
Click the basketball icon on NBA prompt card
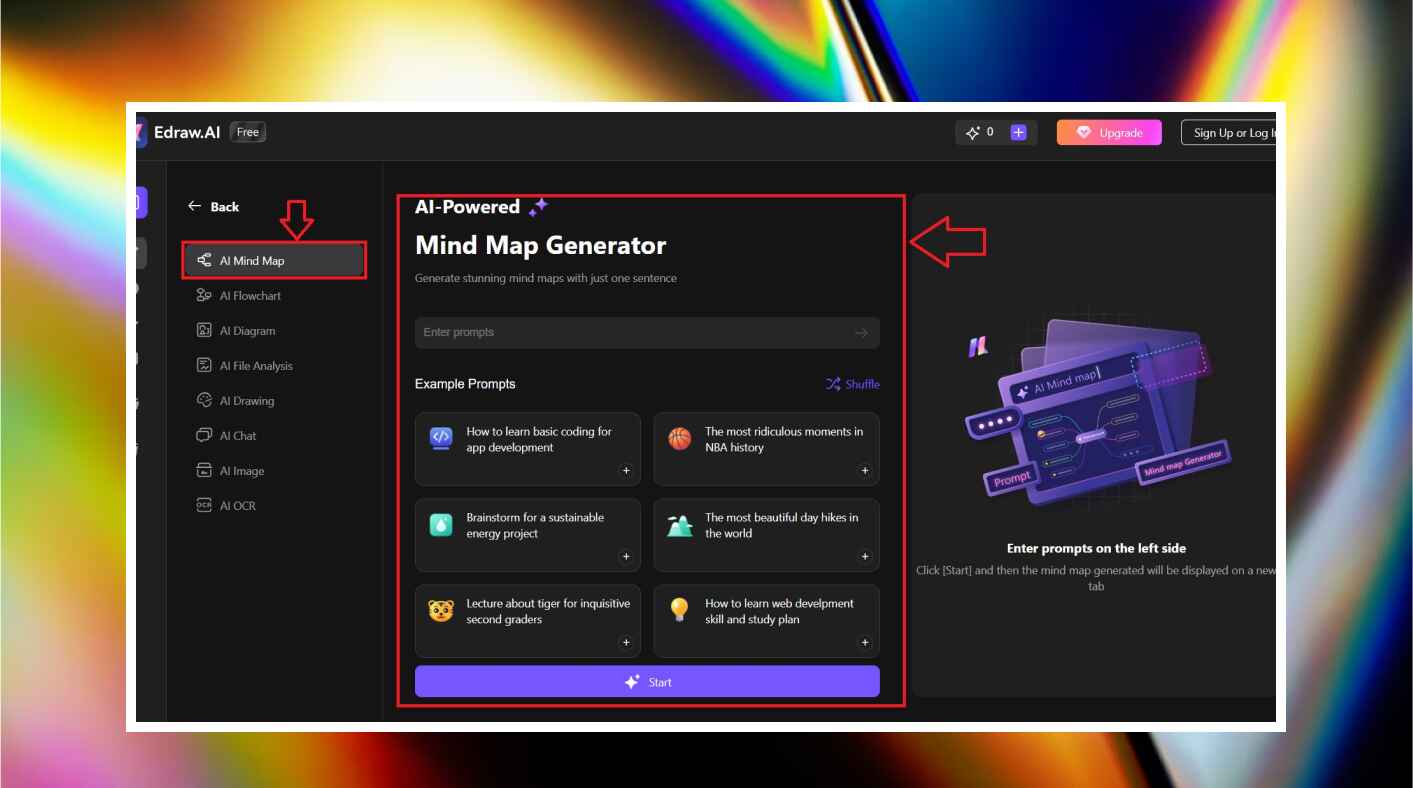(680, 438)
